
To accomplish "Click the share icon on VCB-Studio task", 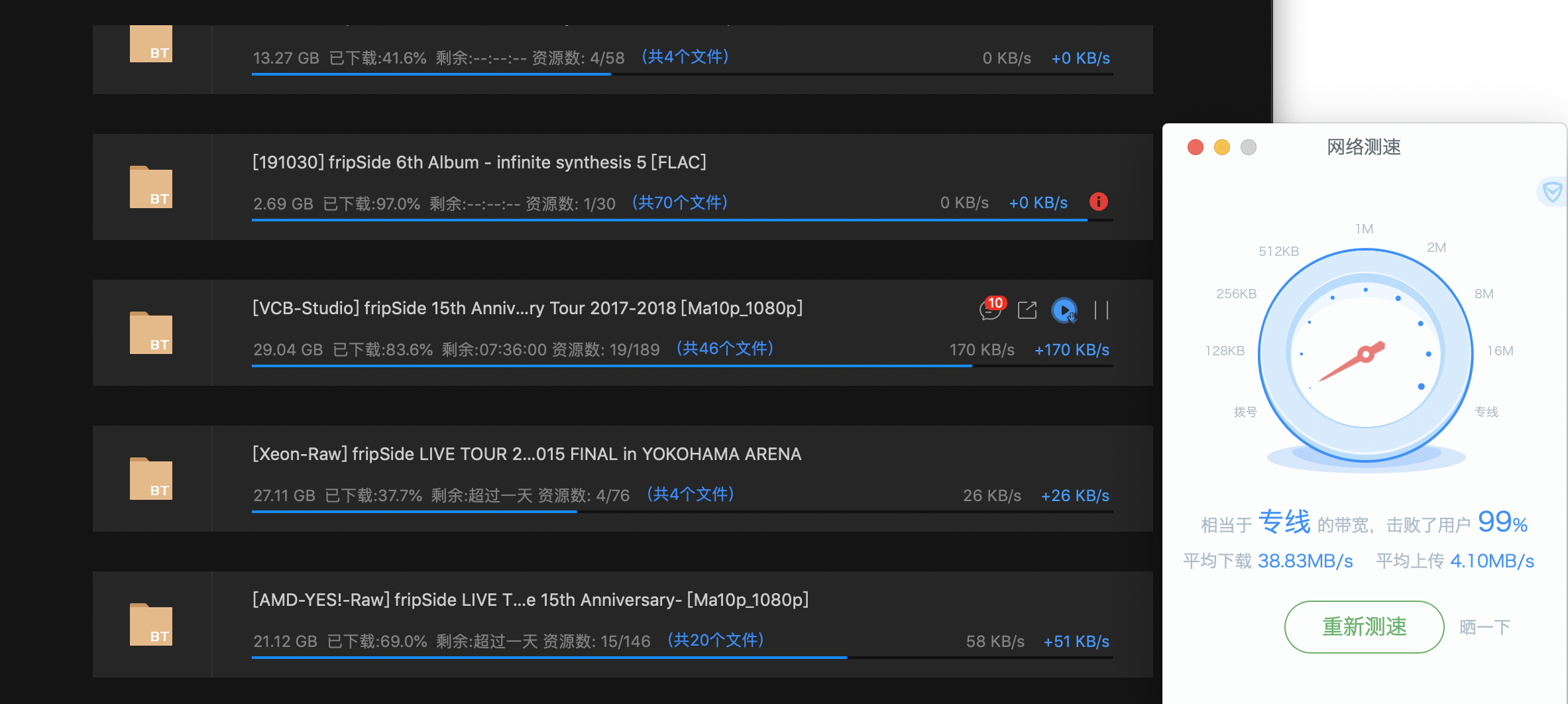I will pyautogui.click(x=1027, y=310).
